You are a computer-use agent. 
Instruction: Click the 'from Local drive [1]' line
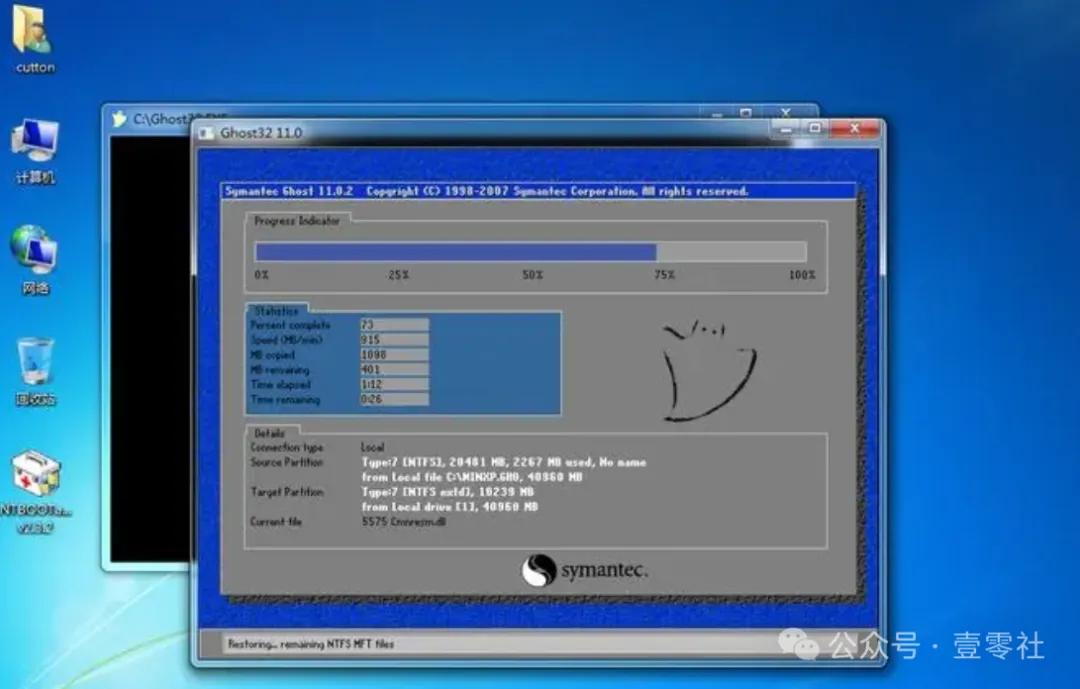pyautogui.click(x=450, y=506)
